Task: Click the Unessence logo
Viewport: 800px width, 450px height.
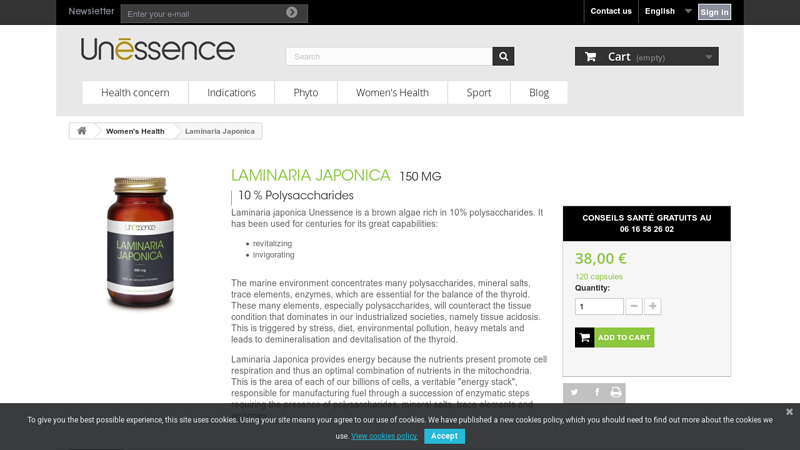Action: pyautogui.click(x=158, y=49)
